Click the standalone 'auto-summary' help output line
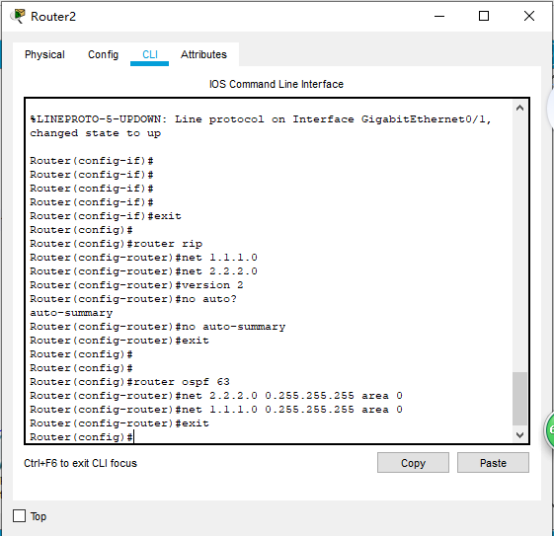 (x=71, y=313)
